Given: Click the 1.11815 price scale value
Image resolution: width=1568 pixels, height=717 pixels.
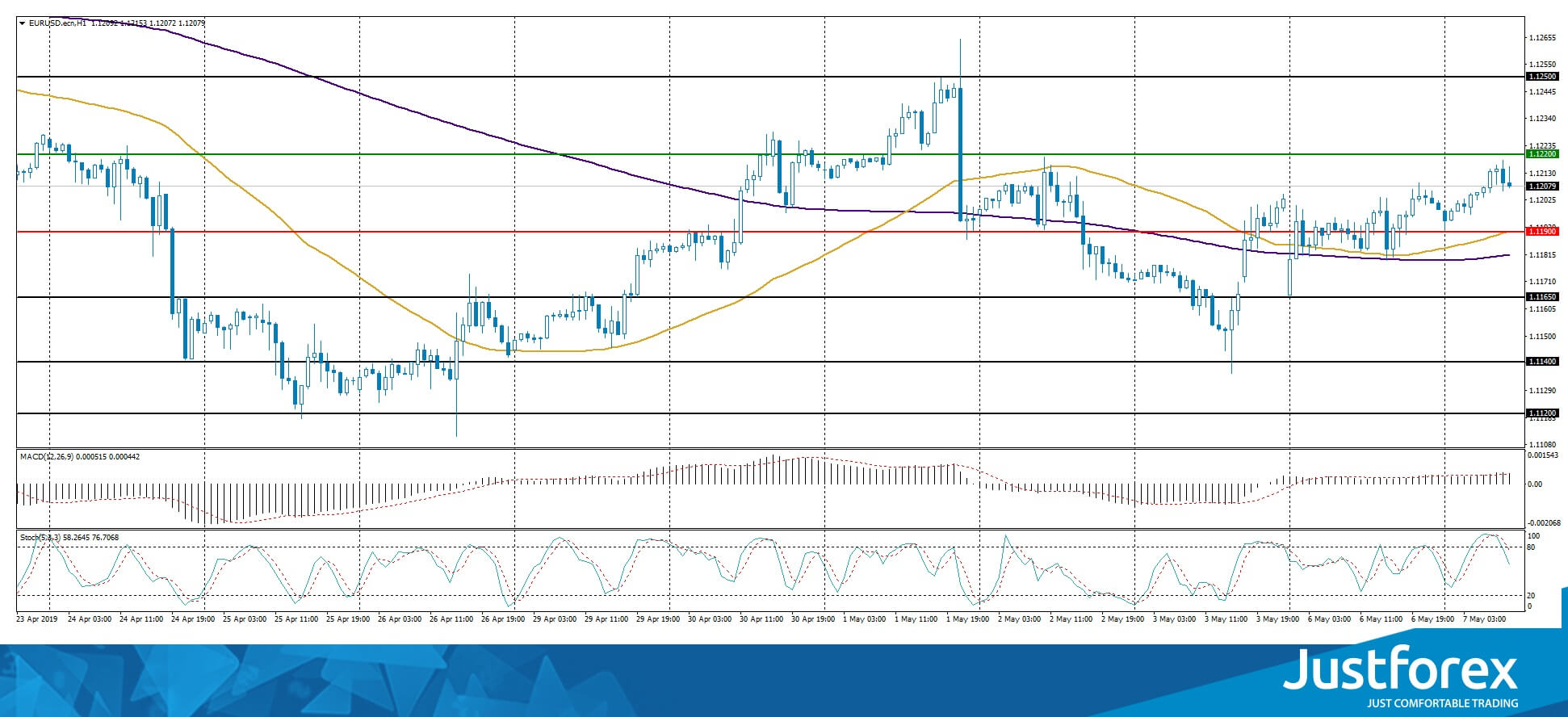Looking at the screenshot, I should [x=1543, y=255].
